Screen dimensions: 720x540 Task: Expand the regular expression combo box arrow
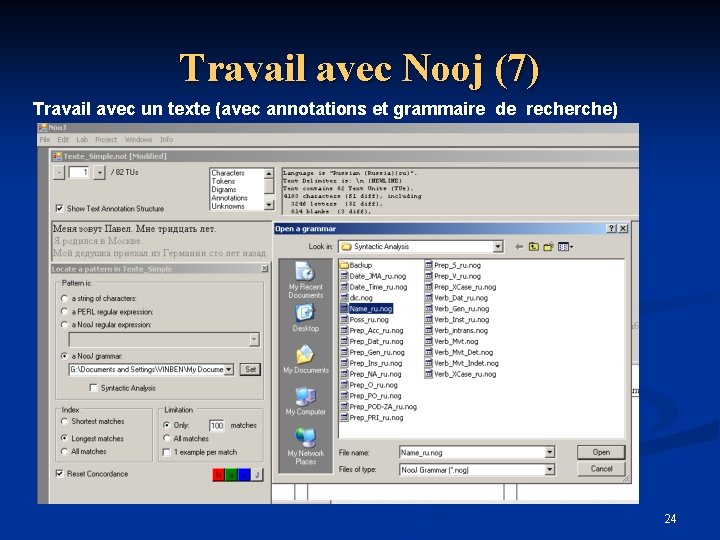coord(254,339)
